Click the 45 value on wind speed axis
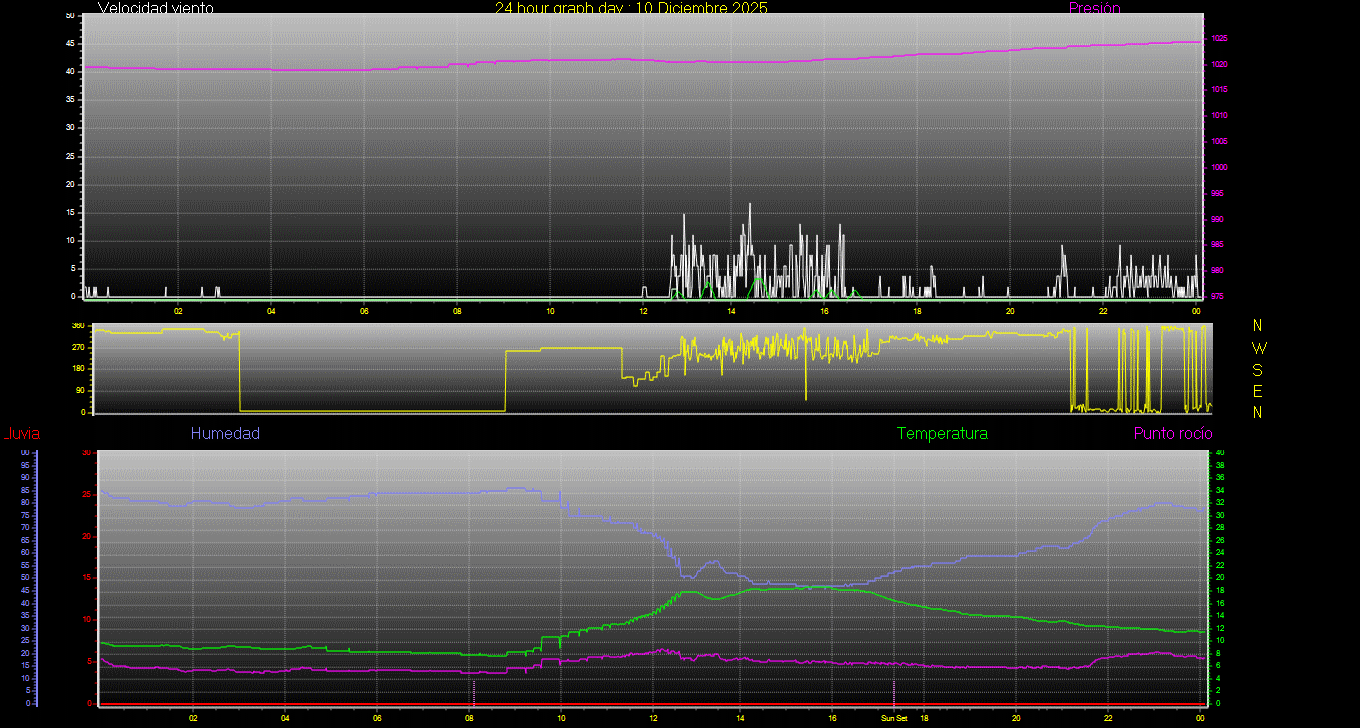 pos(69,44)
